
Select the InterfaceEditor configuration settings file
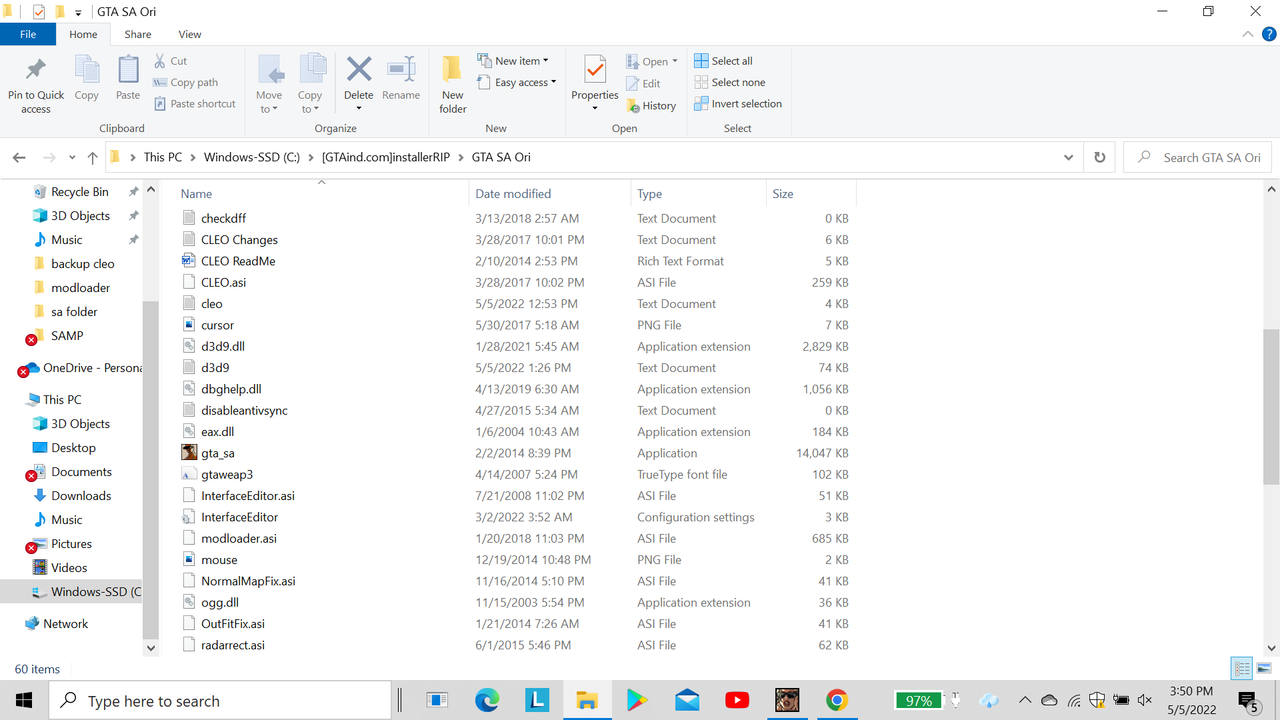239,517
